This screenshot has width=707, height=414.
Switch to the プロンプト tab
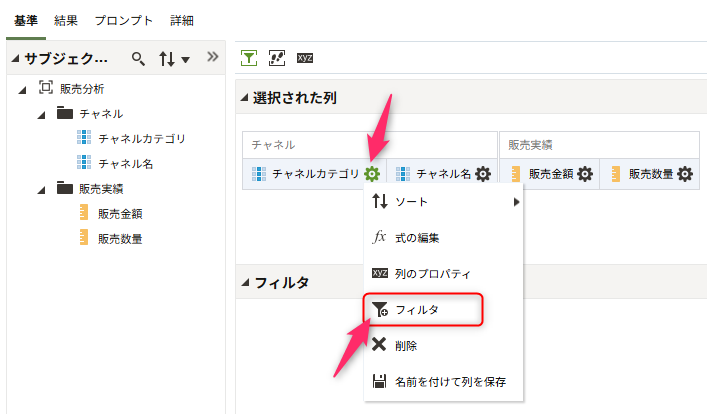(124, 21)
